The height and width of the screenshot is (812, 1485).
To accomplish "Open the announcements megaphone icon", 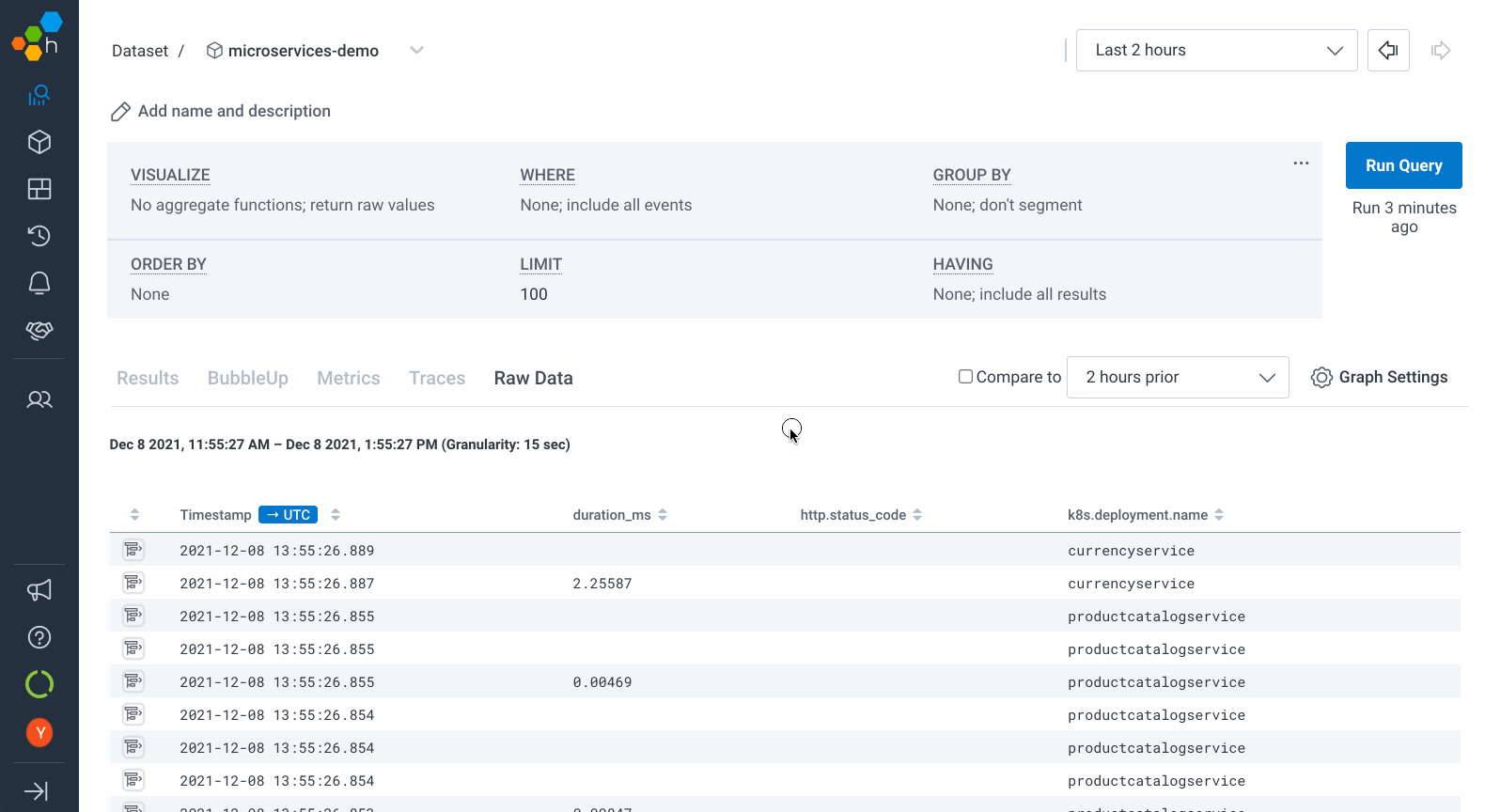I will (x=39, y=590).
